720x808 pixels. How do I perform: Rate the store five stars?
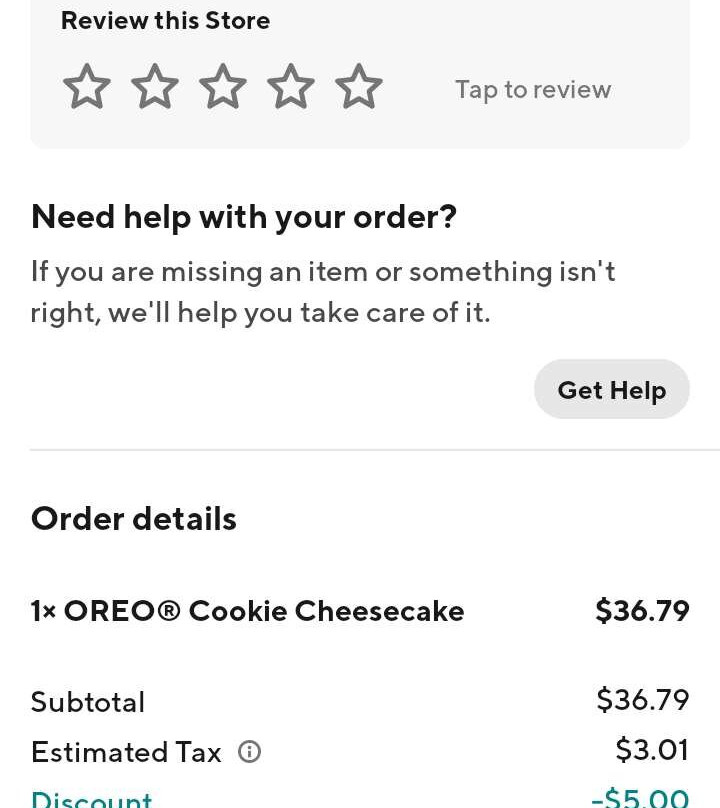[359, 87]
